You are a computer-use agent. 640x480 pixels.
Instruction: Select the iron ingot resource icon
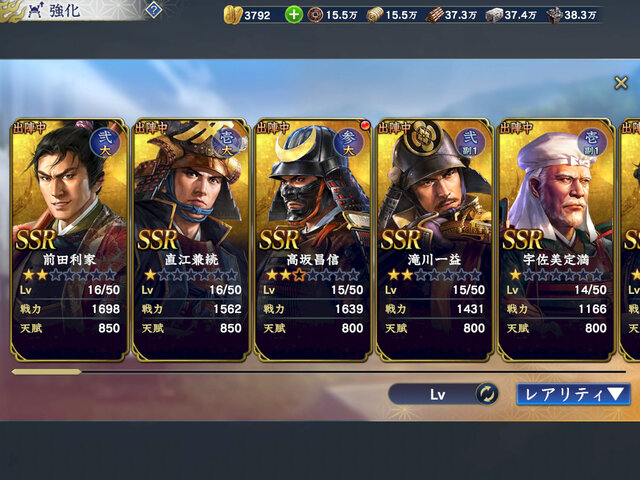coord(494,16)
